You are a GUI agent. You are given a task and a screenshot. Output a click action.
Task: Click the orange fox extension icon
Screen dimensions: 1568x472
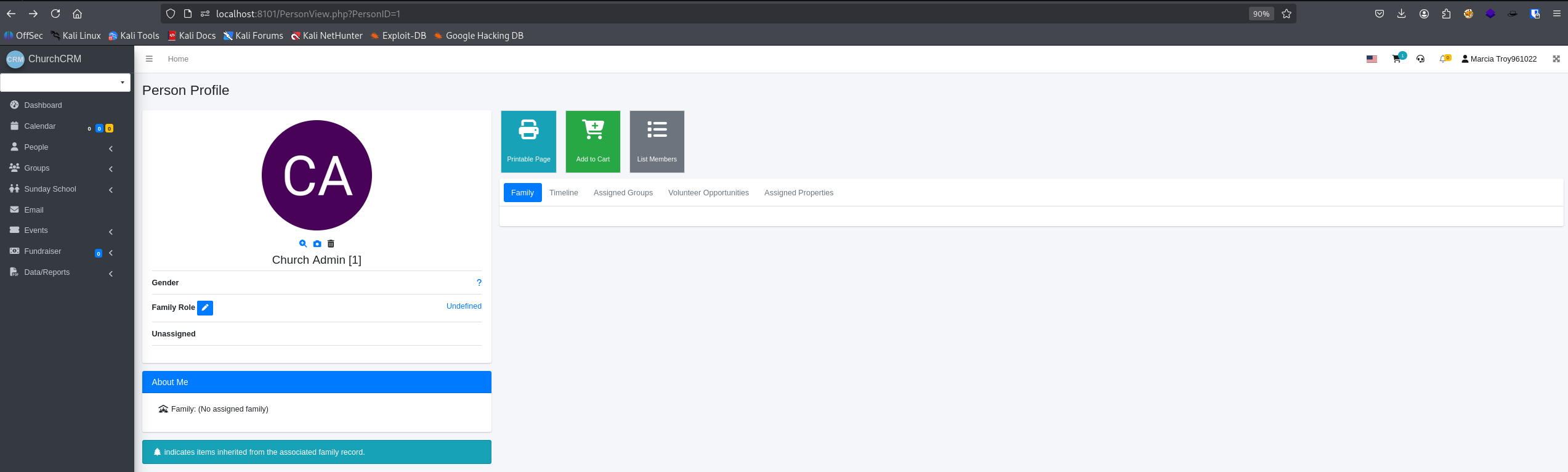coord(1468,14)
